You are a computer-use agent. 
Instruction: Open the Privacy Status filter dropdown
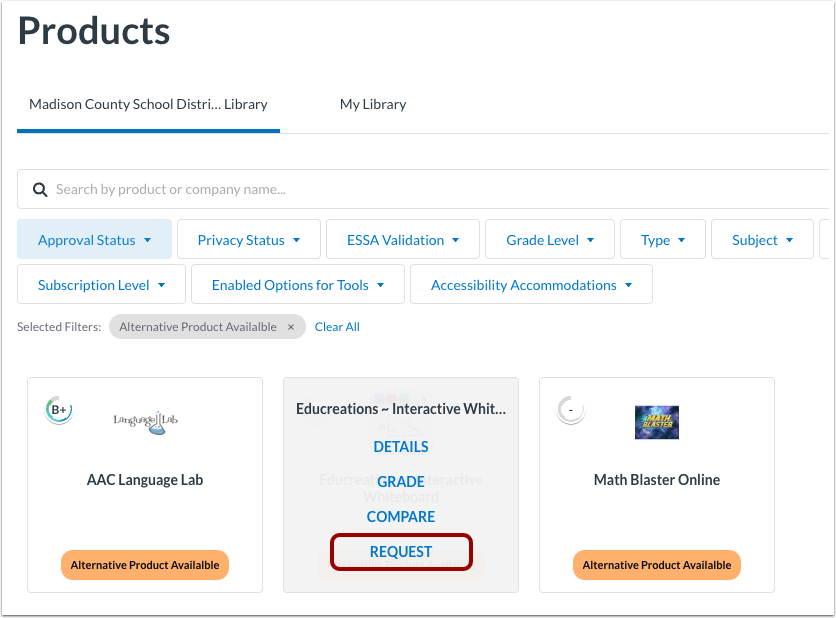point(248,240)
